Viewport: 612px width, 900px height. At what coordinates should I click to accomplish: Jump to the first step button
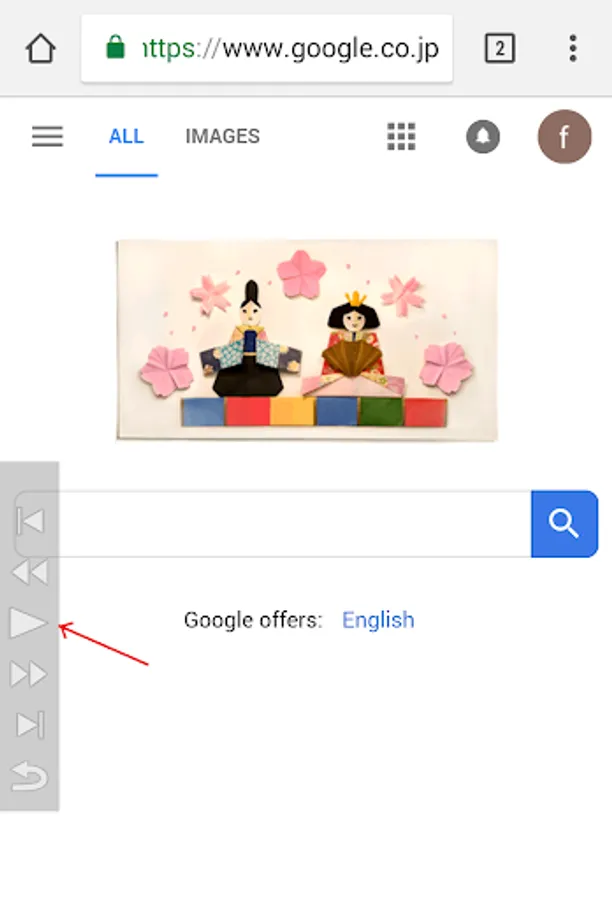[x=30, y=521]
